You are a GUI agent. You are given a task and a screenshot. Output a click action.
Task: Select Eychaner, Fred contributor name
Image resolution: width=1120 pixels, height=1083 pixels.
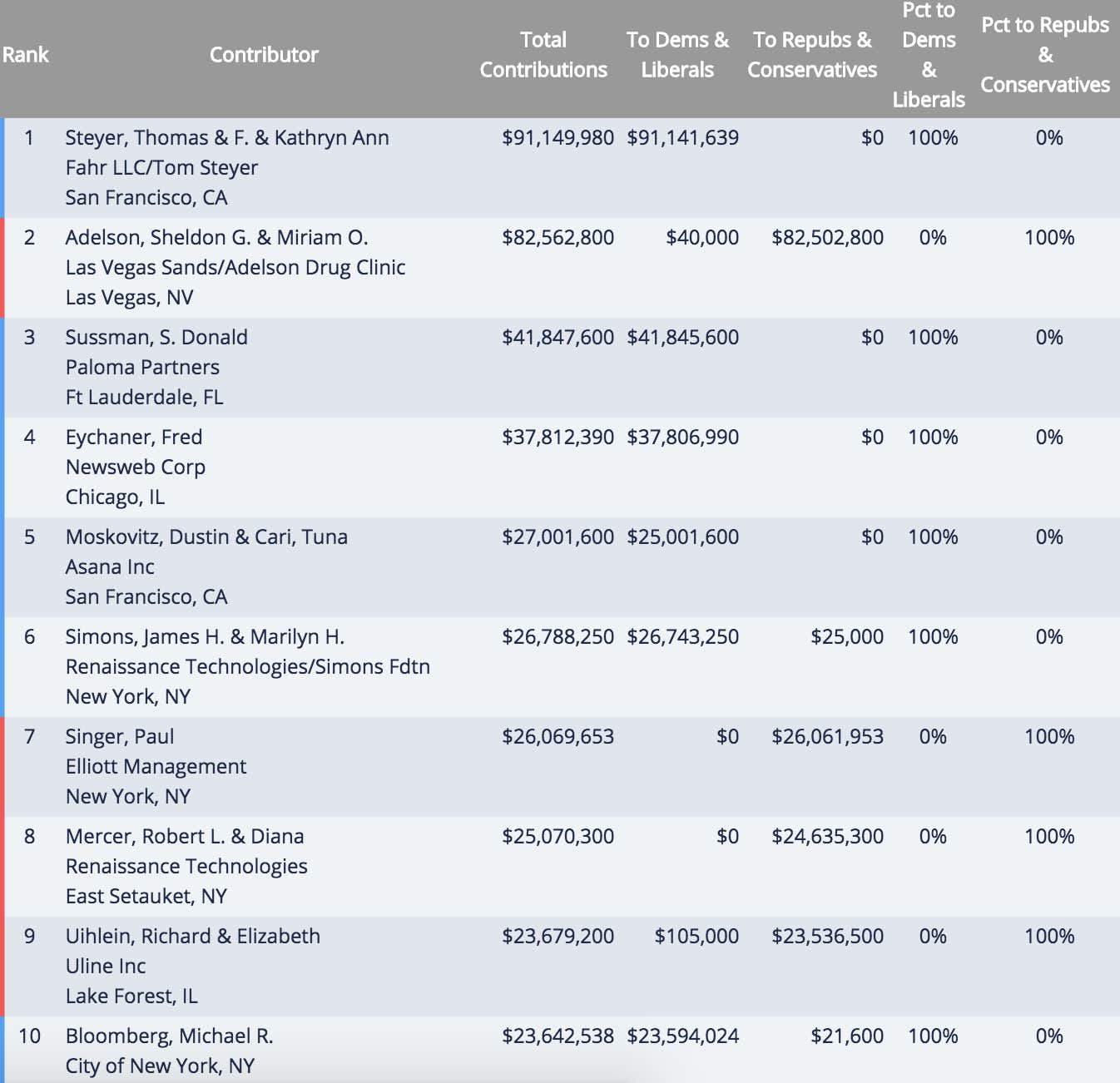pyautogui.click(x=134, y=437)
